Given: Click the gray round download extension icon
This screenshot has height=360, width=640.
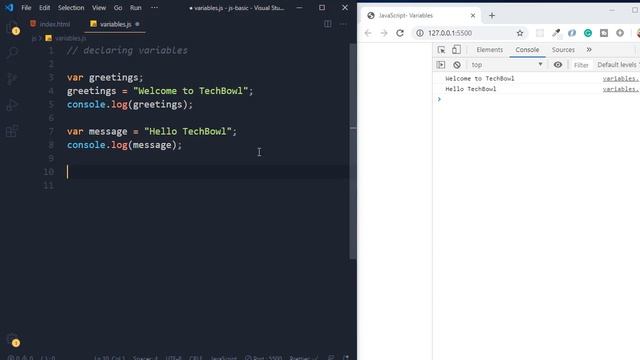Looking at the screenshot, I should [x=620, y=33].
